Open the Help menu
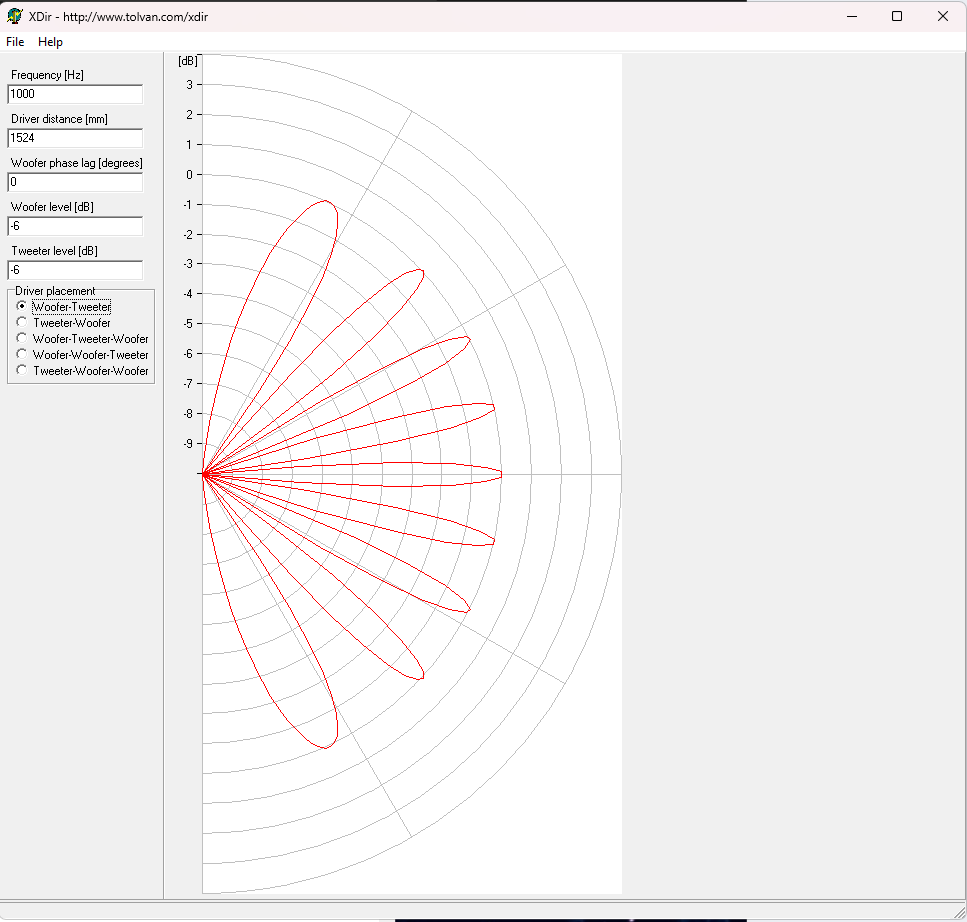Viewport: 967px width, 922px height. coord(50,42)
